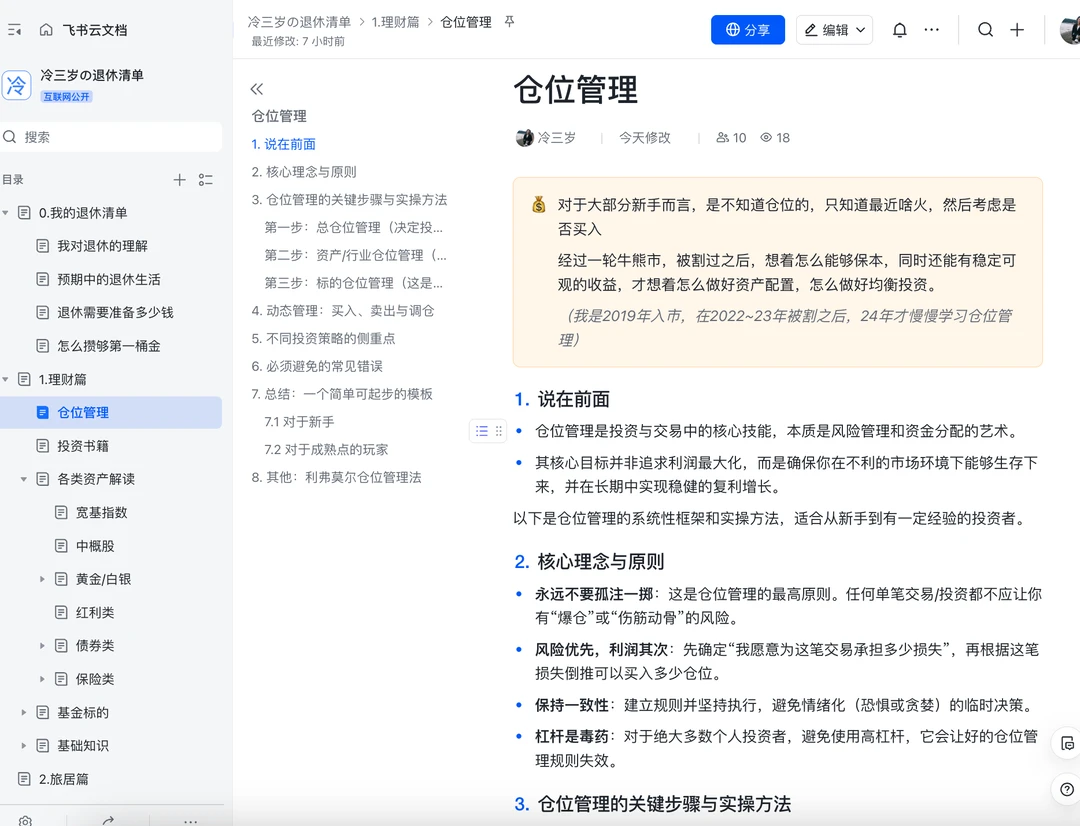Screen dimensions: 1080x826
Task: Click the home icon beside 飞书云文档
Action: coord(46,30)
